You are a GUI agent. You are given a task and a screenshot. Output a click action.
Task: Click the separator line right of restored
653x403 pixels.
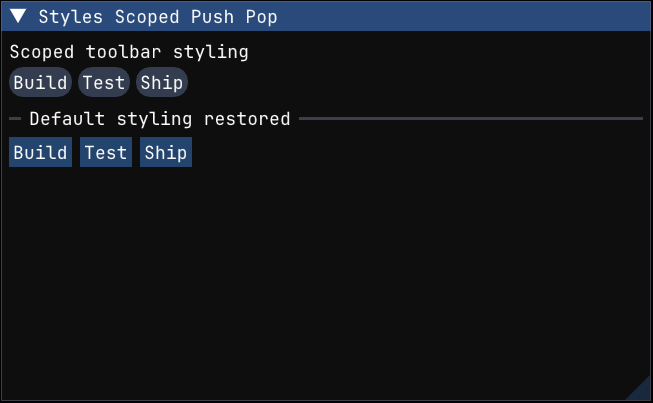point(470,119)
